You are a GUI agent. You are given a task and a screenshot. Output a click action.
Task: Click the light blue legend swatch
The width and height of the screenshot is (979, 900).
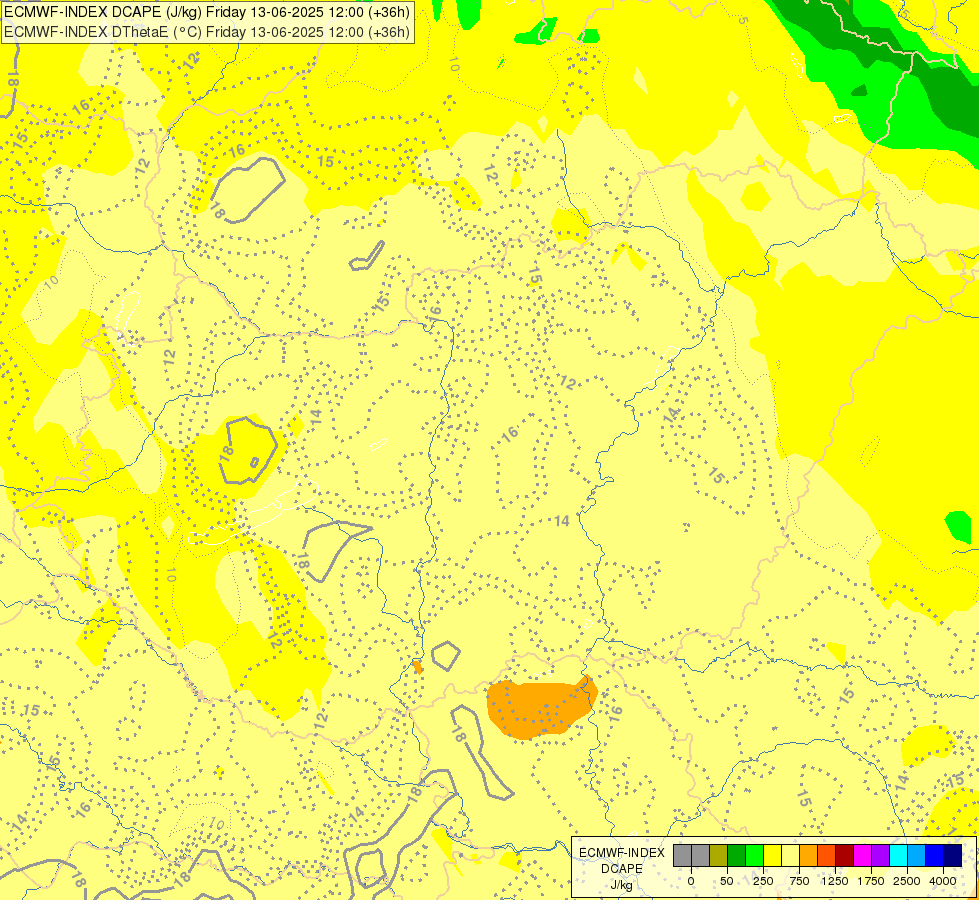pos(917,856)
